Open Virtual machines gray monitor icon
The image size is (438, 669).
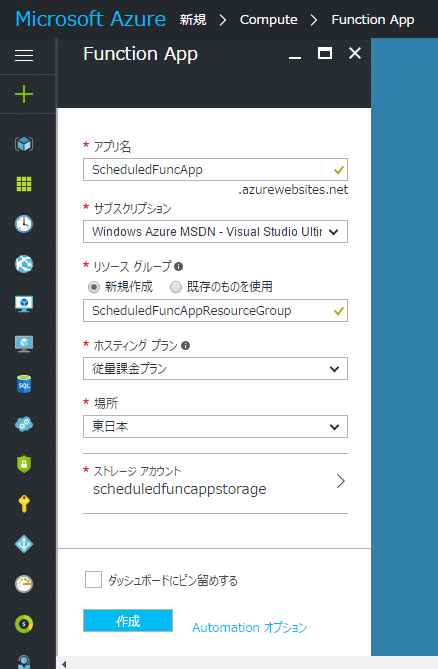pos(24,344)
